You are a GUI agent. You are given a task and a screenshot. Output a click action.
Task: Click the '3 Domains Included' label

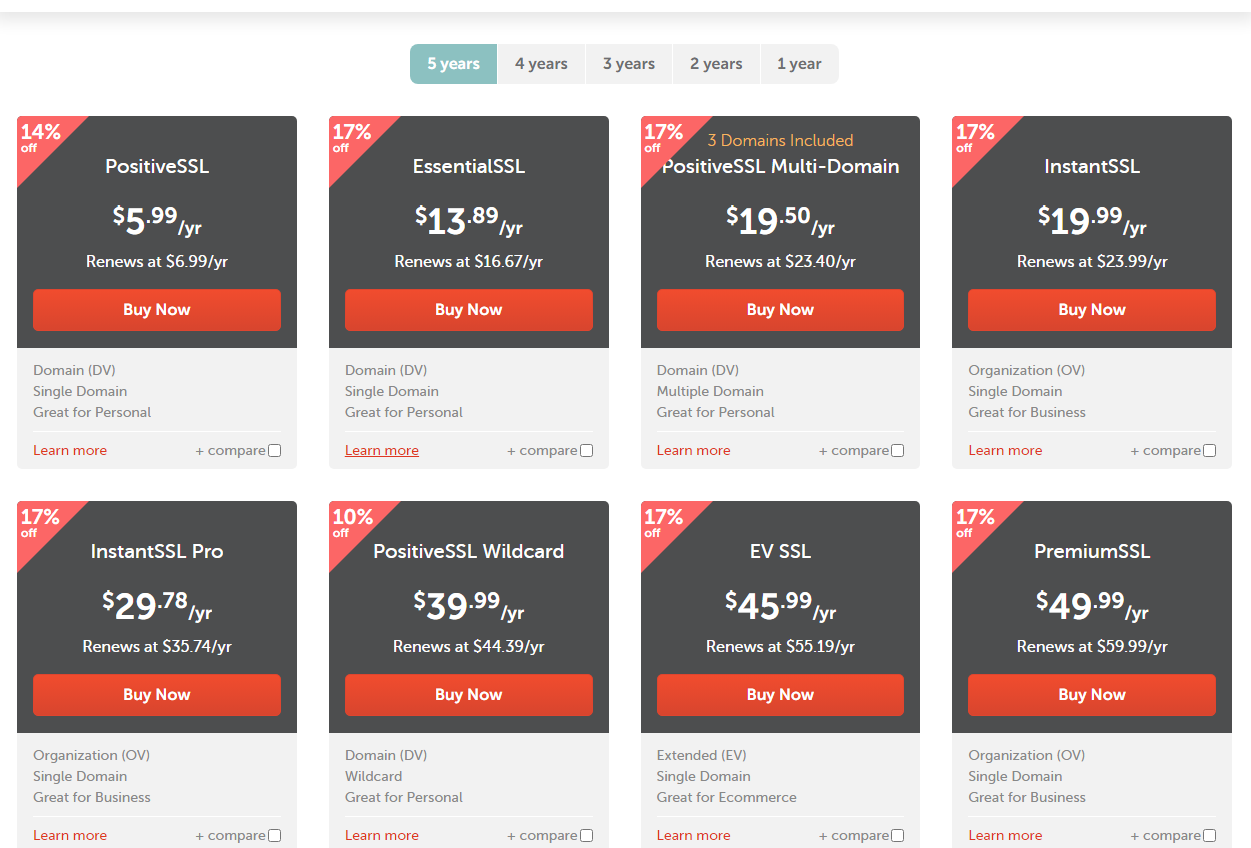780,141
